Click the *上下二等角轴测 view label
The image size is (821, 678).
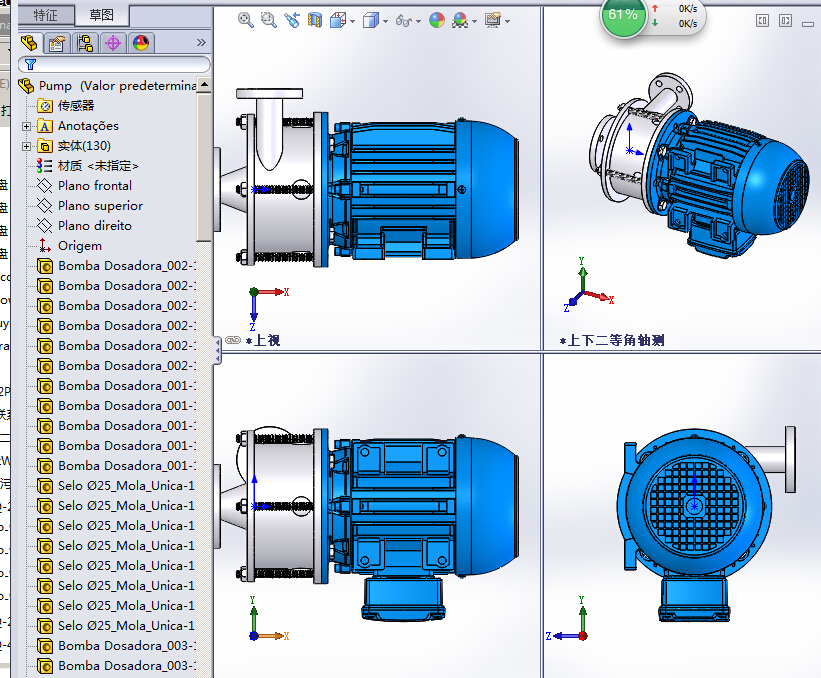[612, 341]
